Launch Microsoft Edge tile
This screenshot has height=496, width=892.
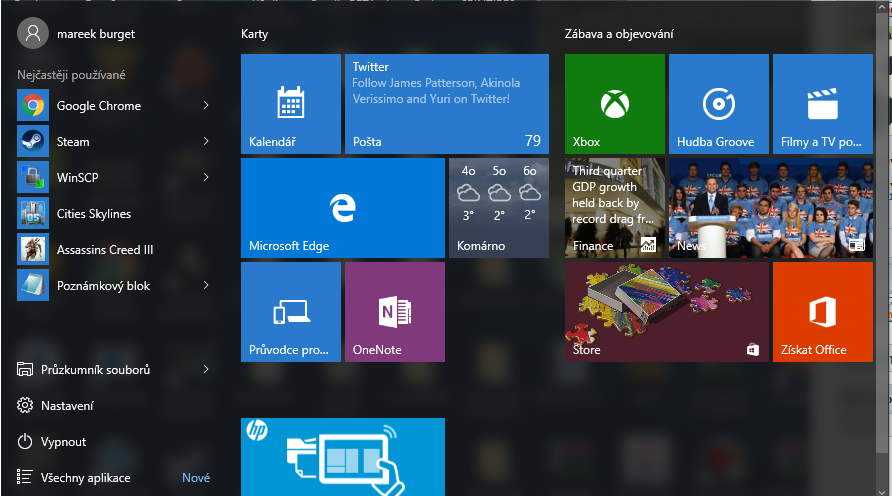click(343, 208)
